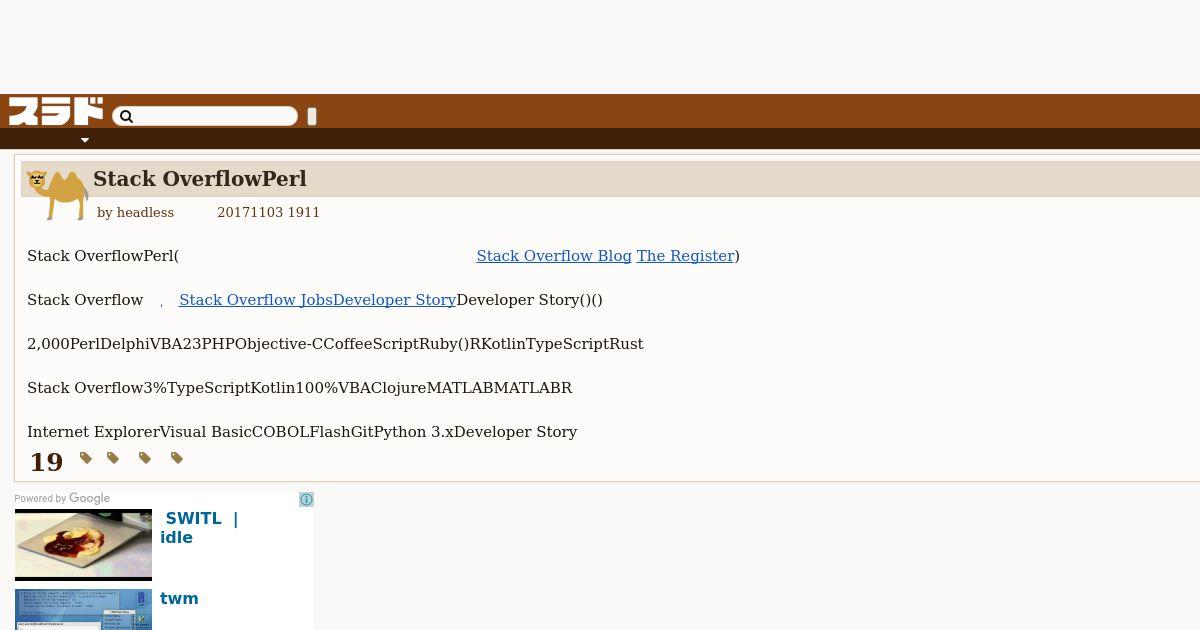The height and width of the screenshot is (630, 1200).
Task: Click the comment count 19
Action: pyautogui.click(x=46, y=462)
